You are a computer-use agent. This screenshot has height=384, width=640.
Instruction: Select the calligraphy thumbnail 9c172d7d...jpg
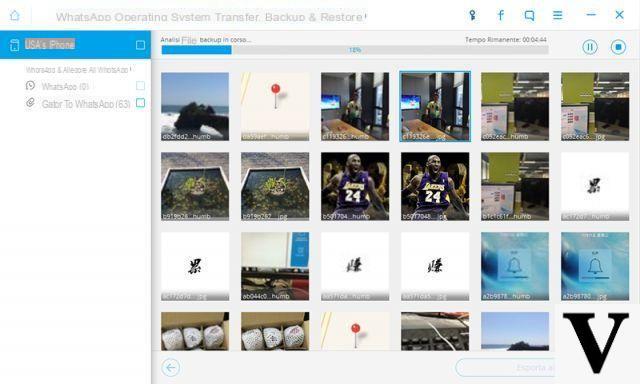point(195,266)
